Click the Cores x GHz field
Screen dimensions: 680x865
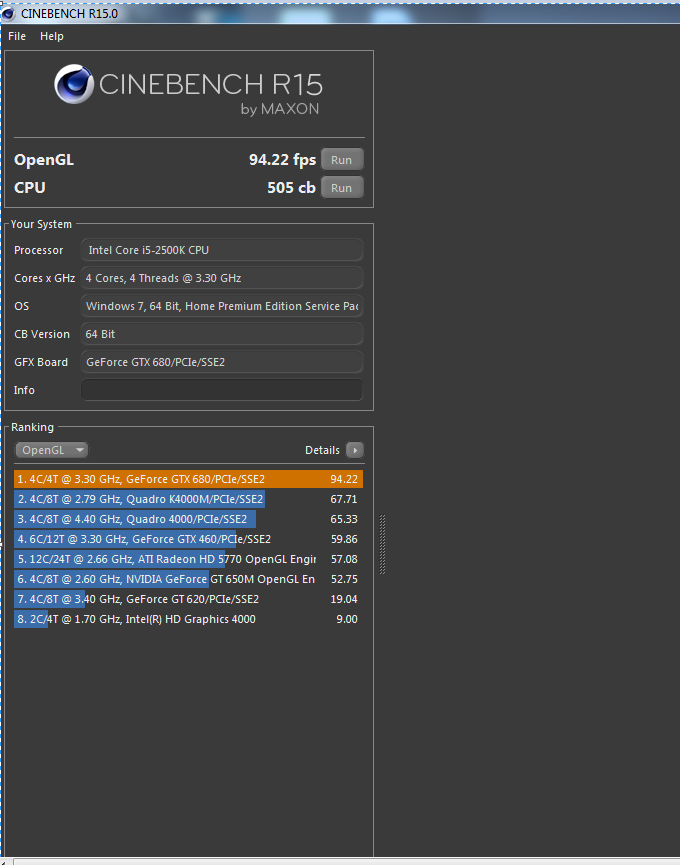[x=222, y=278]
